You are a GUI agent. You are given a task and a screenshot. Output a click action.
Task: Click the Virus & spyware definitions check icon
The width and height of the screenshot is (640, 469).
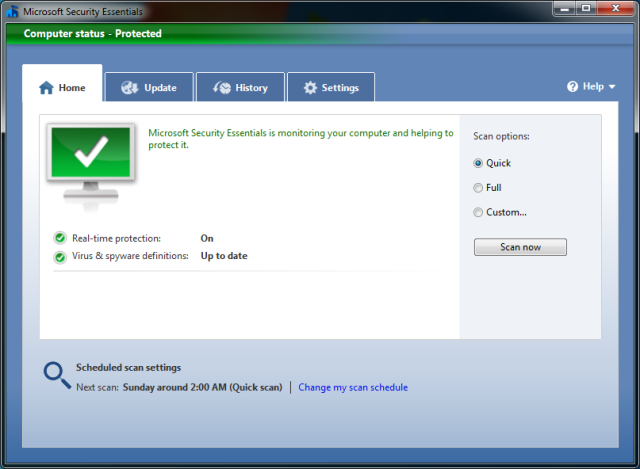click(x=60, y=257)
